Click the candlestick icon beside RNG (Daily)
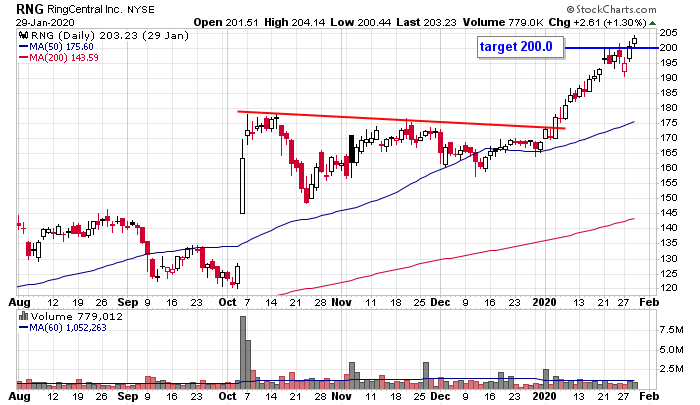The height and width of the screenshot is (405, 700). click(x=23, y=35)
